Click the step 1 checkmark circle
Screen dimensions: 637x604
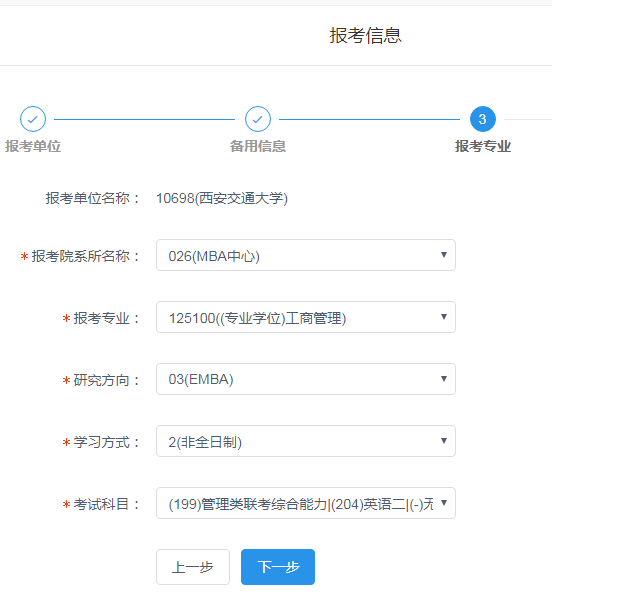pyautogui.click(x=33, y=119)
